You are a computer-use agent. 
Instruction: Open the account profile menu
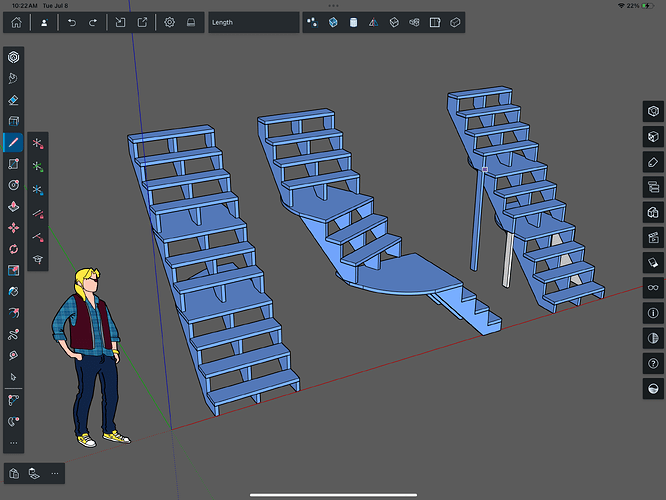pyautogui.click(x=43, y=21)
